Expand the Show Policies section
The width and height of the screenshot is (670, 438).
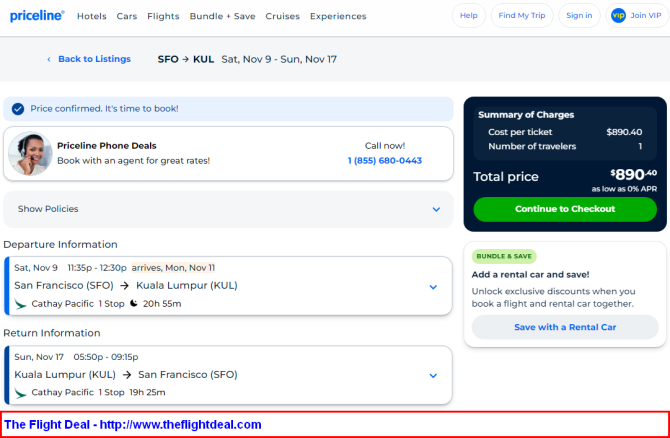click(x=228, y=209)
